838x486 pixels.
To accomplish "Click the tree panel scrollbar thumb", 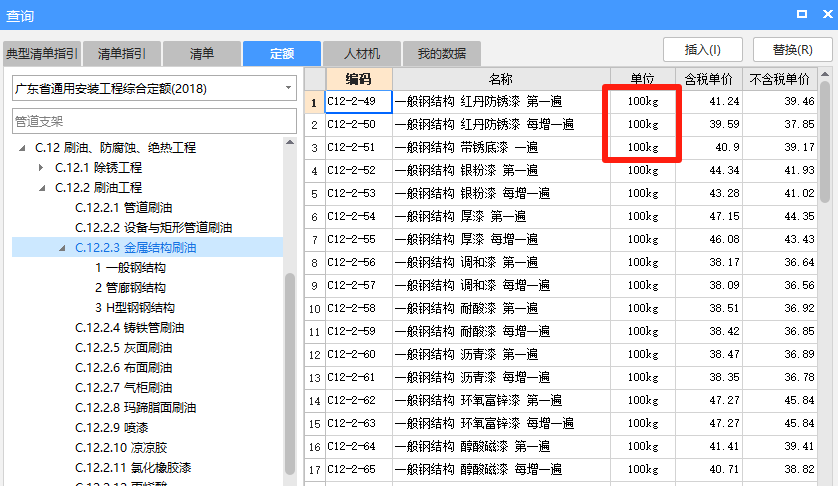I will (290, 374).
